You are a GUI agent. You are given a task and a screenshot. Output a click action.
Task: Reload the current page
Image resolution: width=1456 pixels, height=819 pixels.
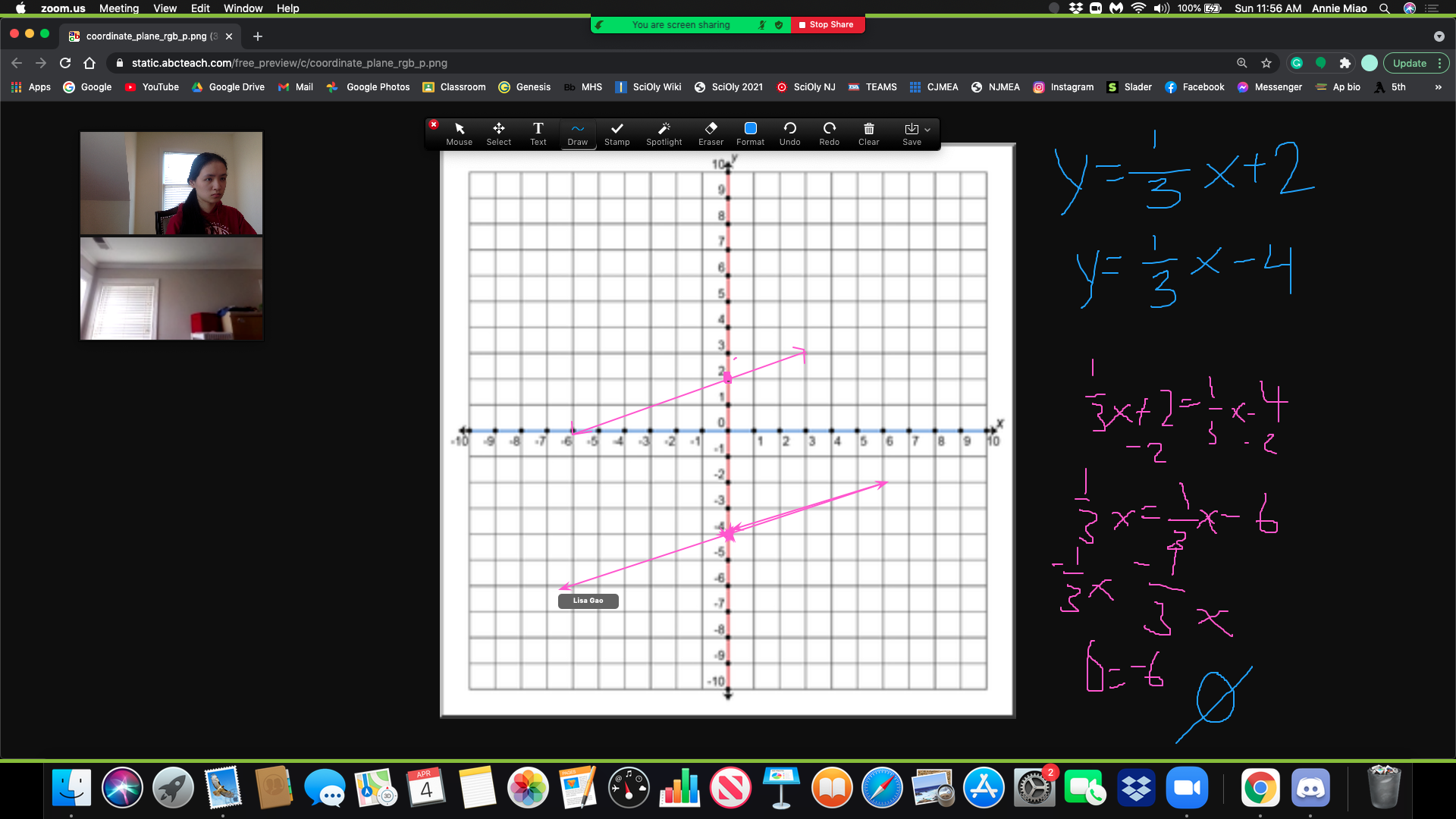(x=65, y=63)
